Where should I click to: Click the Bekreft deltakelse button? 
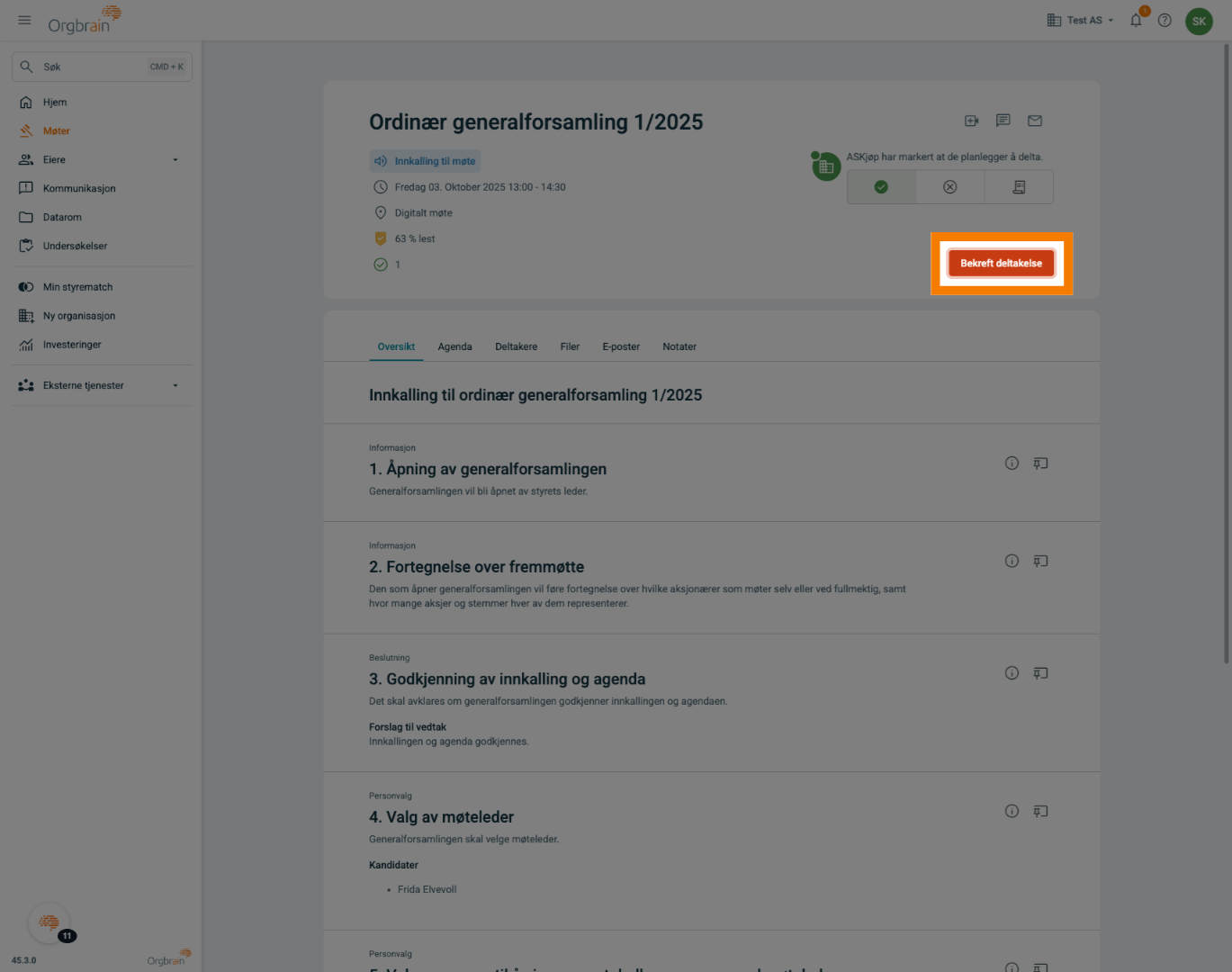tap(1001, 263)
